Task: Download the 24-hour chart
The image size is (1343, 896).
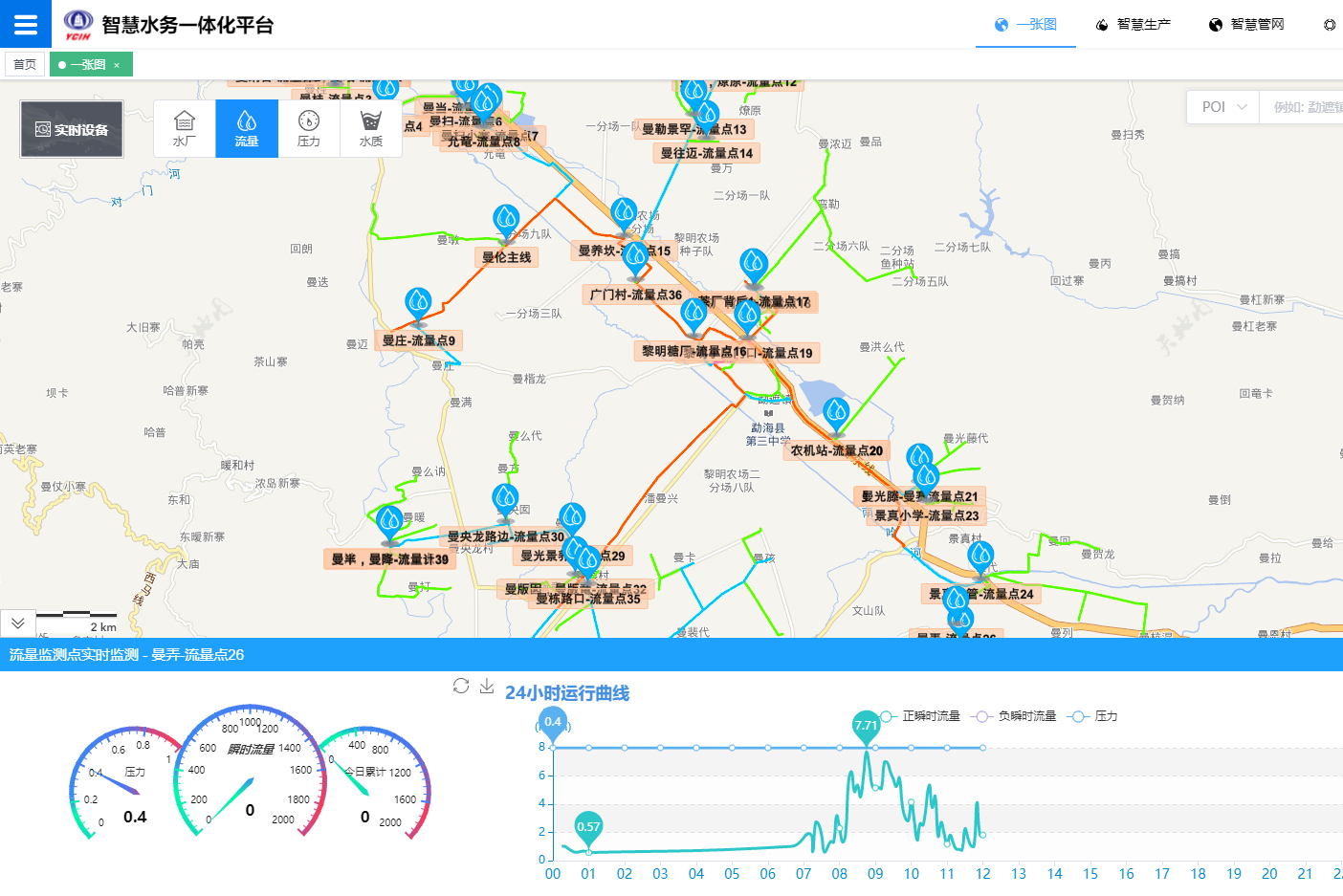Action: 487,686
